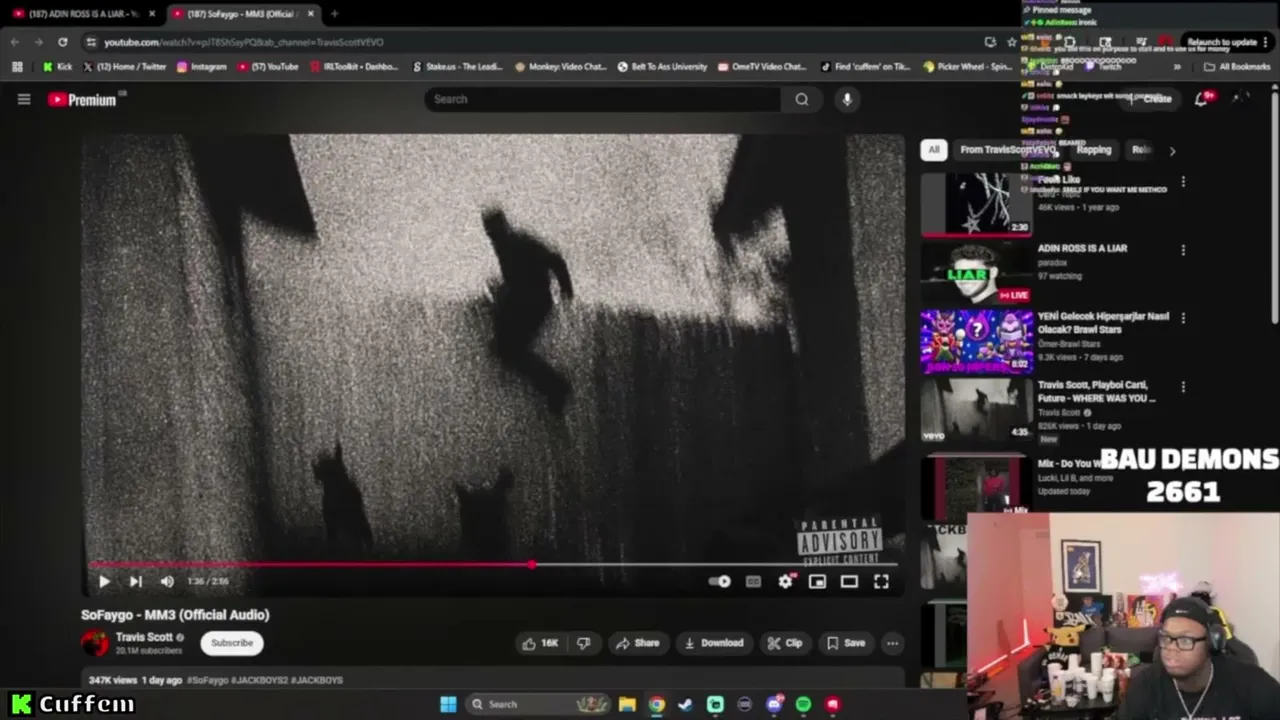Open Brawl Stars Hiperşarjlar video thumbnail
Screen dimensions: 1280x720
click(976, 341)
